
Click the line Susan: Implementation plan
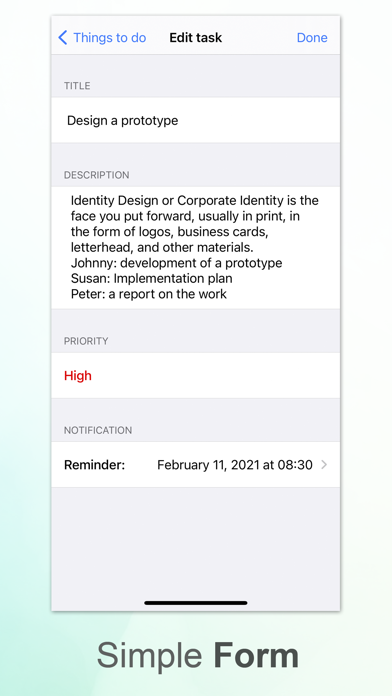151,278
